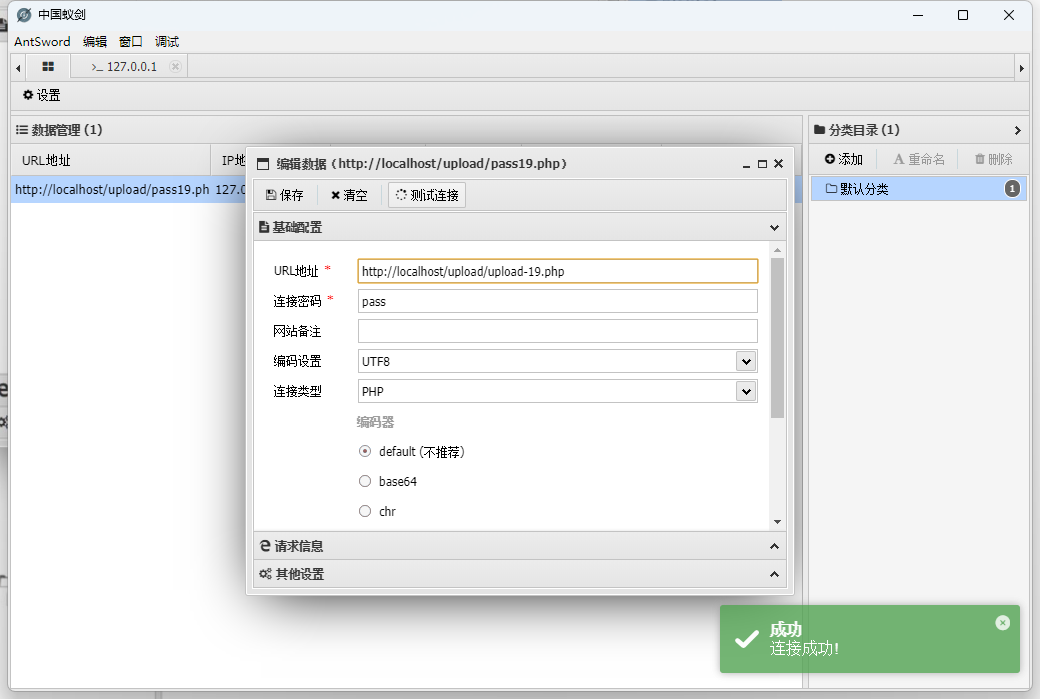
Task: Click 添加 to add a category
Action: point(843,160)
